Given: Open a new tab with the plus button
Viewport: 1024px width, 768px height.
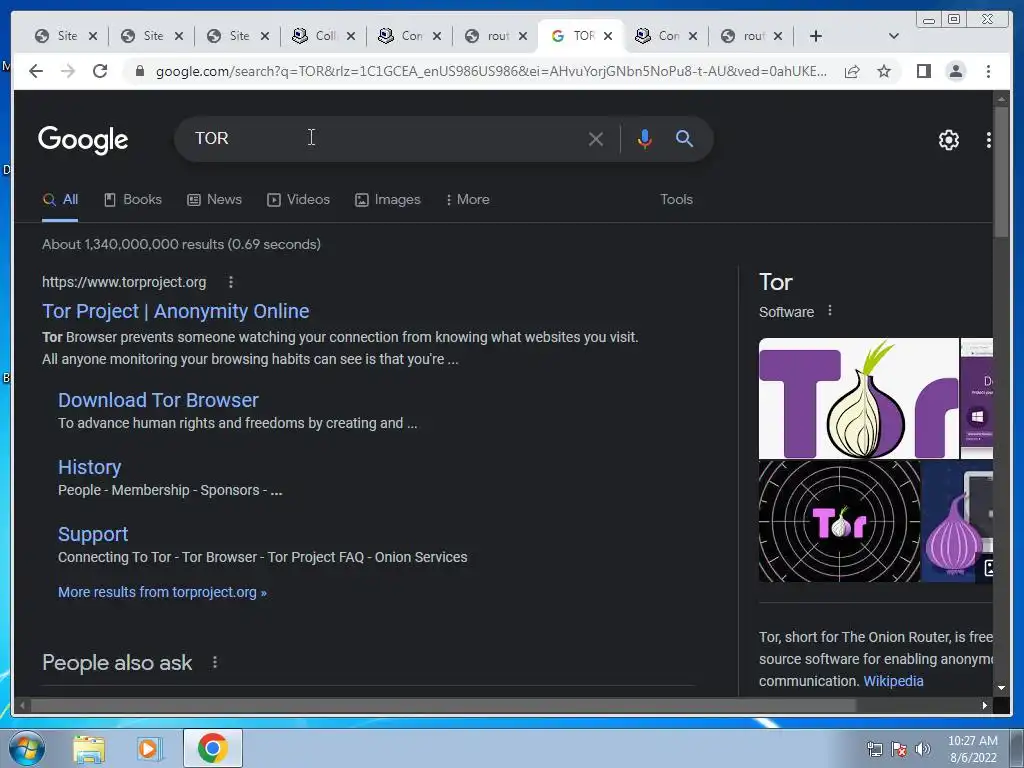Looking at the screenshot, I should (x=816, y=36).
